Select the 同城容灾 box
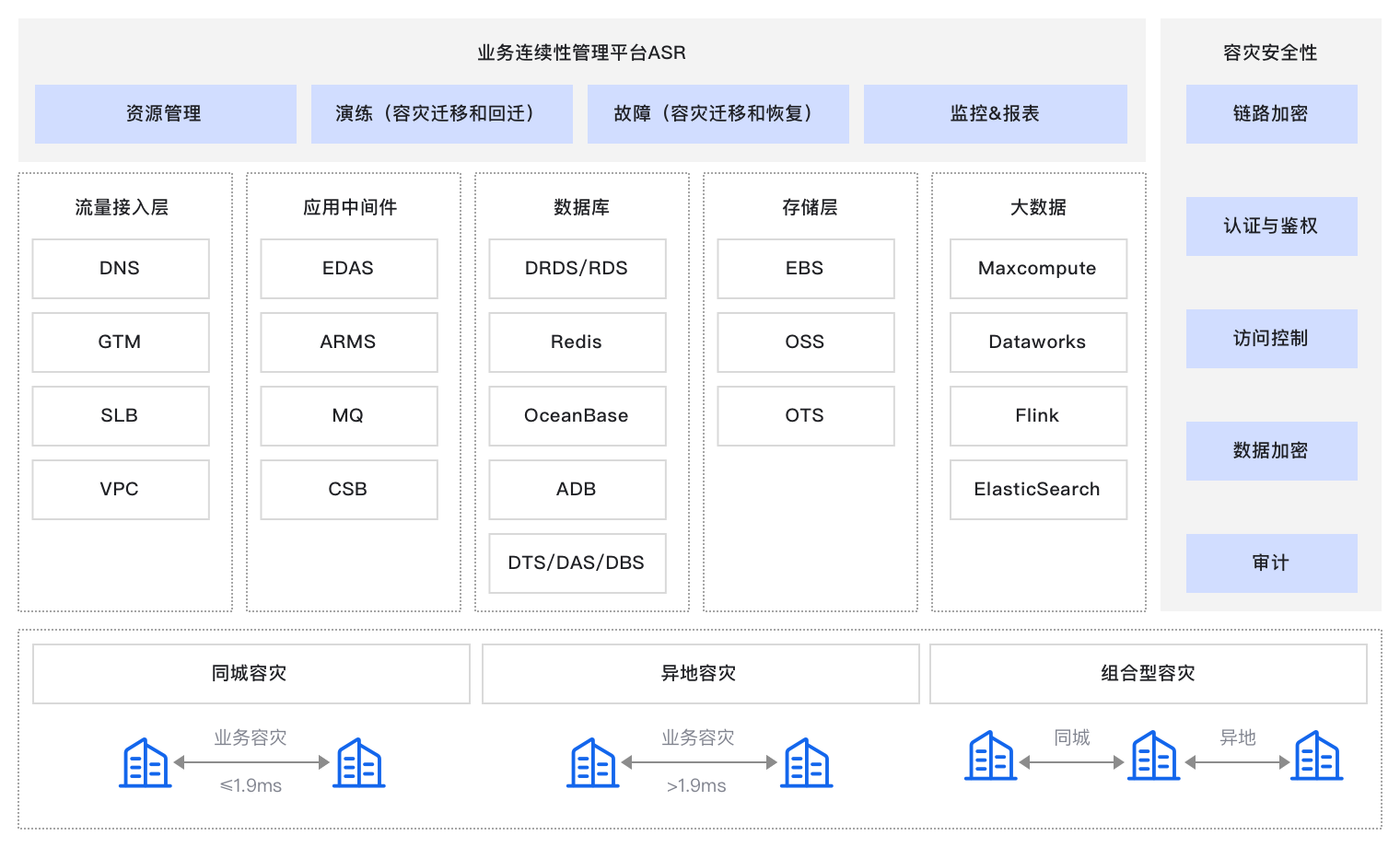The image size is (1400, 847). coord(251,674)
